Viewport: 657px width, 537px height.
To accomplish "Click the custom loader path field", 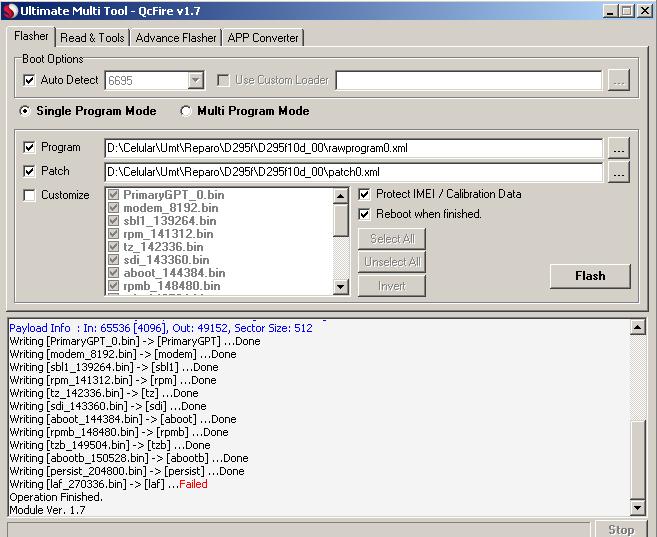I will click(469, 80).
